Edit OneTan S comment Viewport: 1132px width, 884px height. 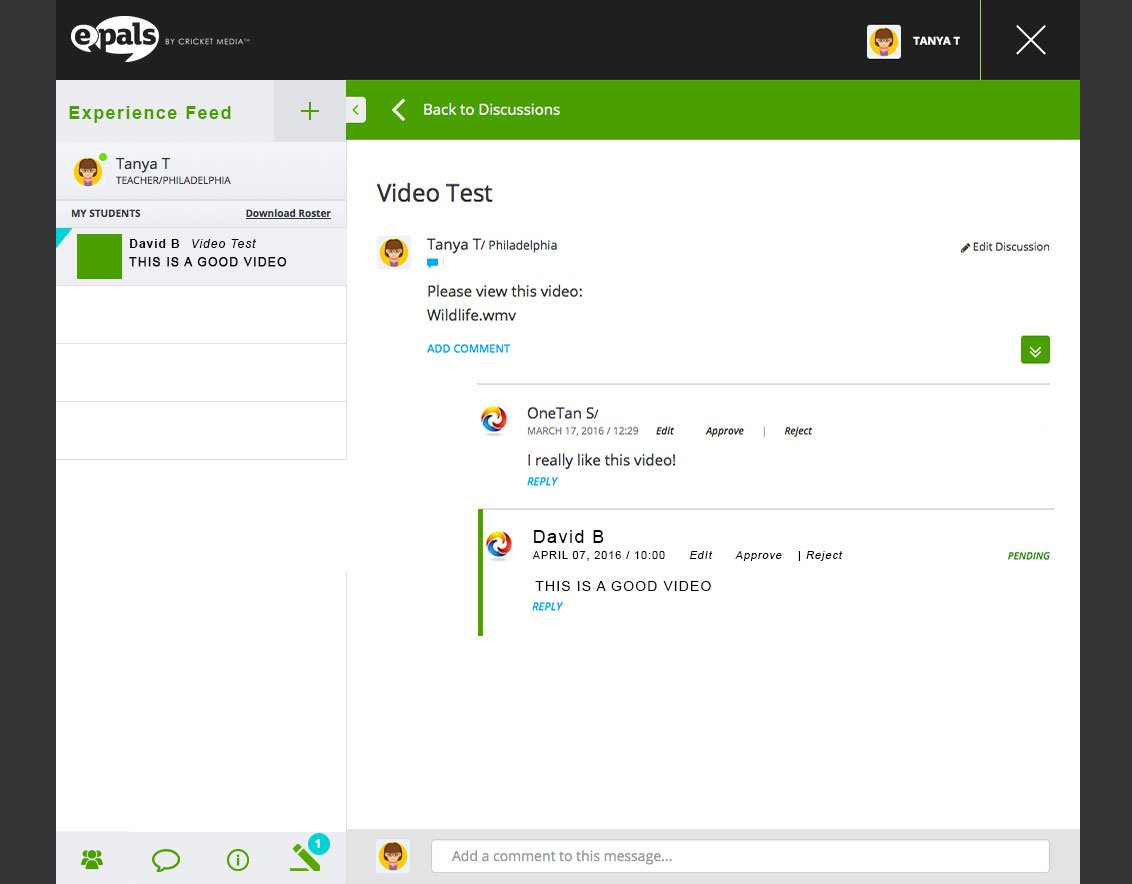(x=665, y=431)
